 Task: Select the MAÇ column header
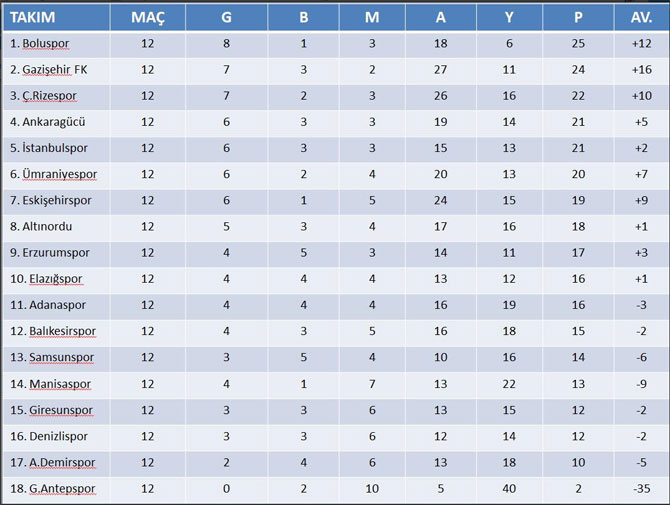(147, 18)
